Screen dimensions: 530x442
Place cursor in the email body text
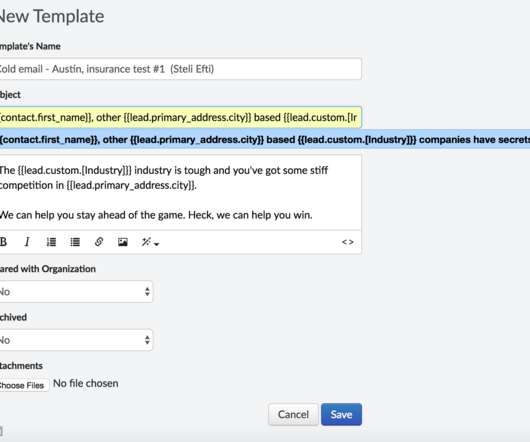[180, 193]
